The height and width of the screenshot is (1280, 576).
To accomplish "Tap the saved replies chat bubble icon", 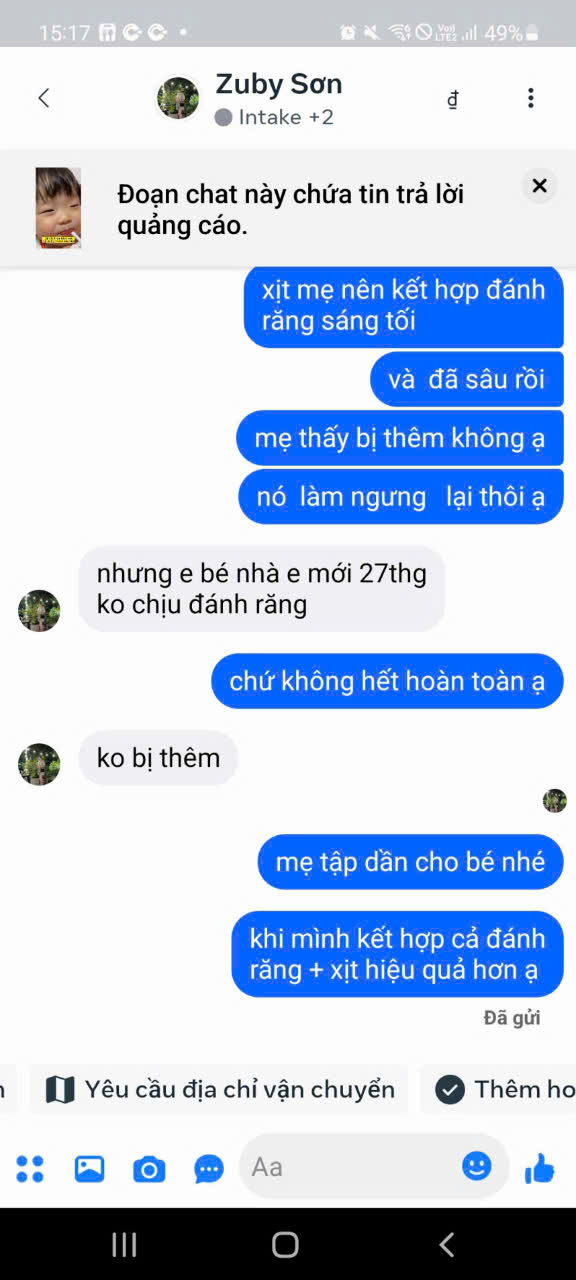I will click(209, 1168).
